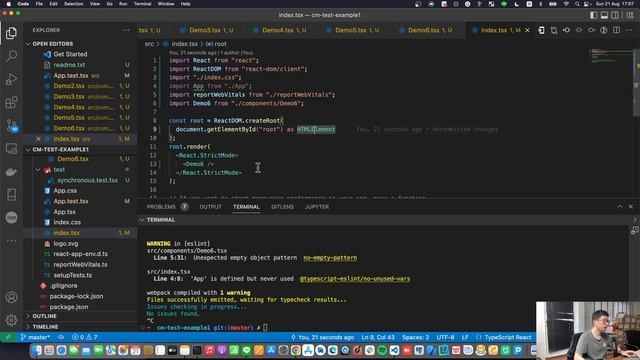Switch to the GITLENS panel tab

click(282, 207)
